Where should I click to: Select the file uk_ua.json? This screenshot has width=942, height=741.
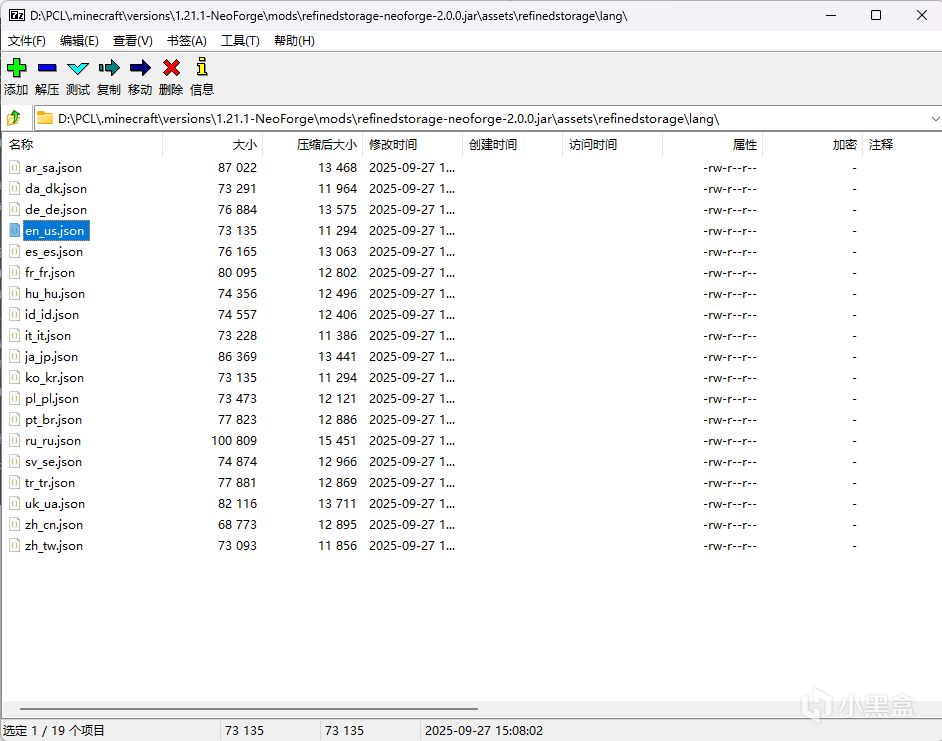point(55,504)
